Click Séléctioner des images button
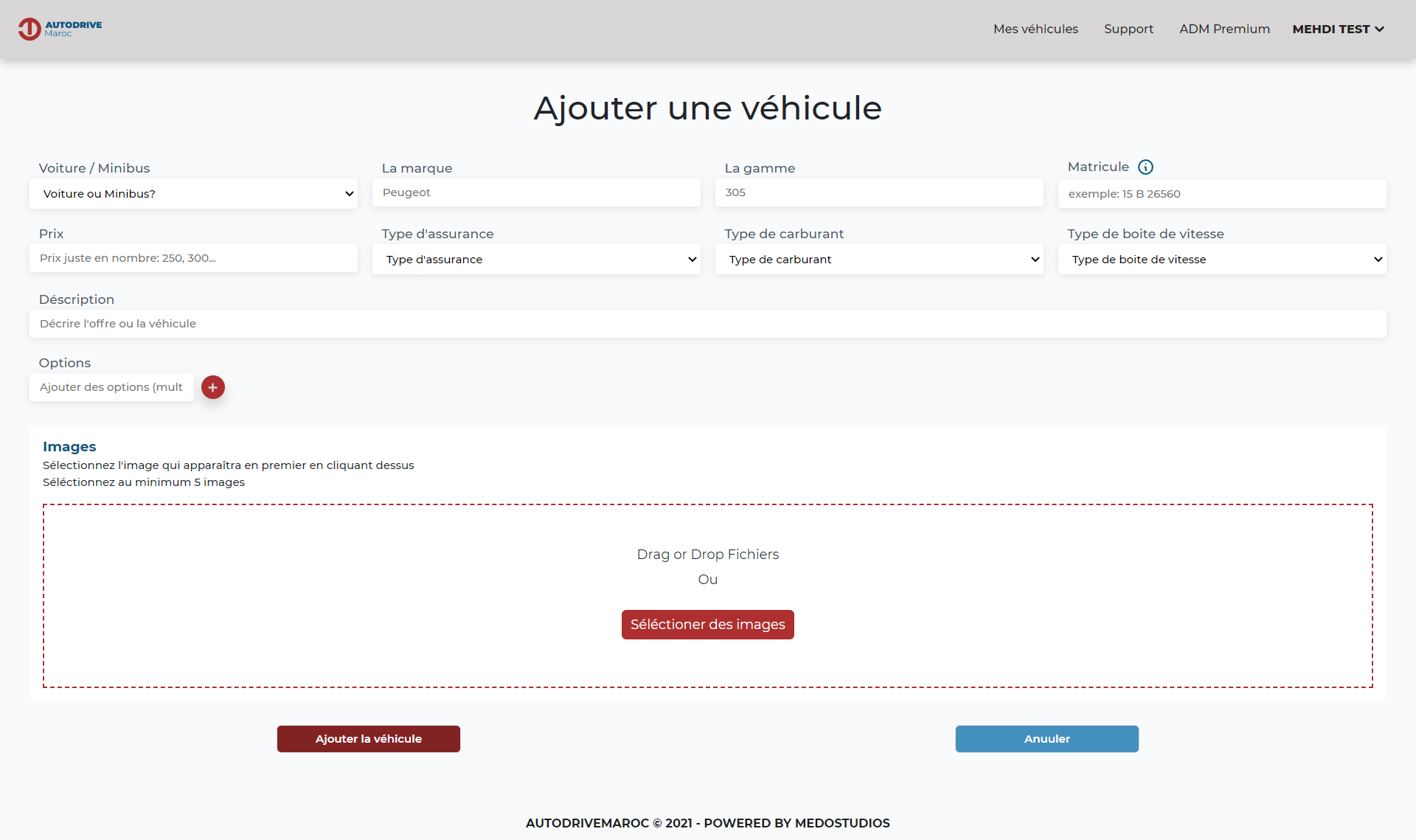Image resolution: width=1416 pixels, height=840 pixels. (707, 624)
